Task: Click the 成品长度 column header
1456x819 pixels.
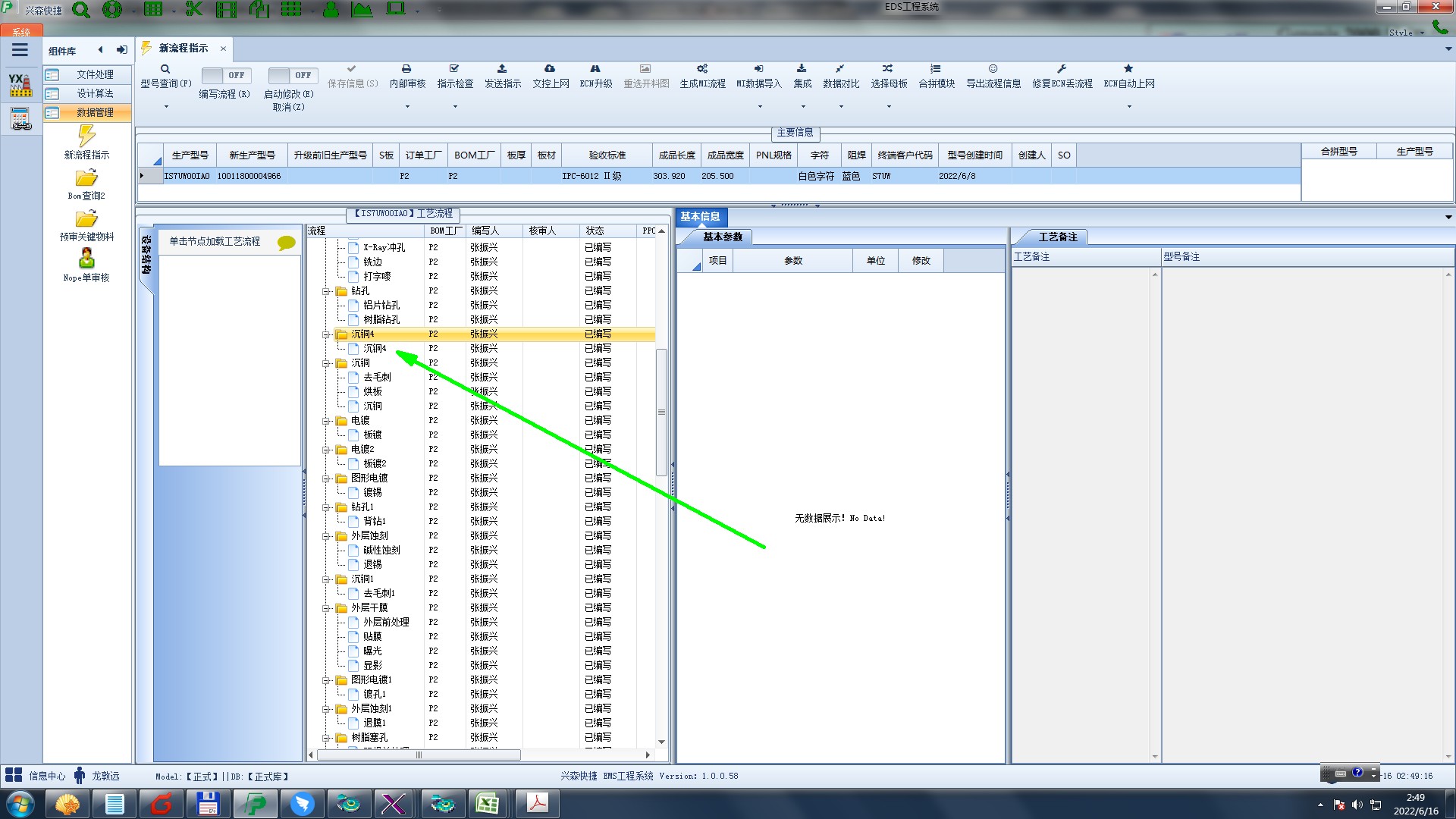Action: coord(676,155)
